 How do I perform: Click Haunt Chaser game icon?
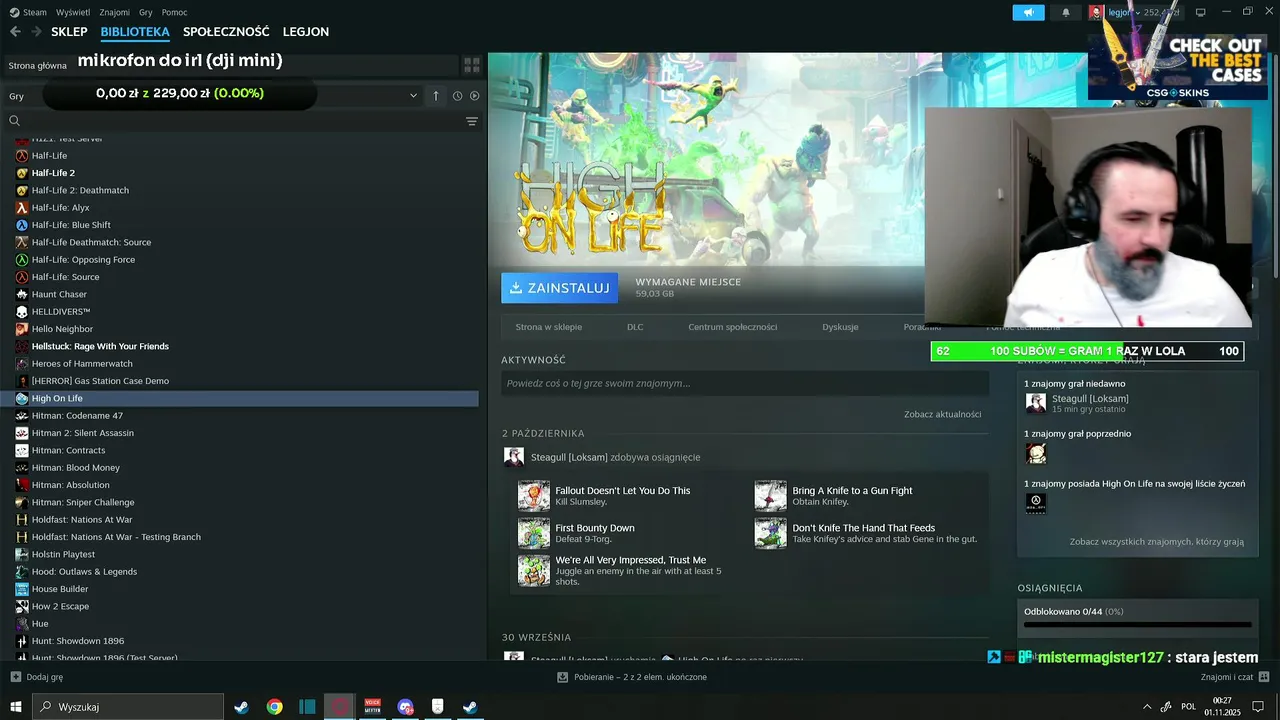click(x=22, y=294)
